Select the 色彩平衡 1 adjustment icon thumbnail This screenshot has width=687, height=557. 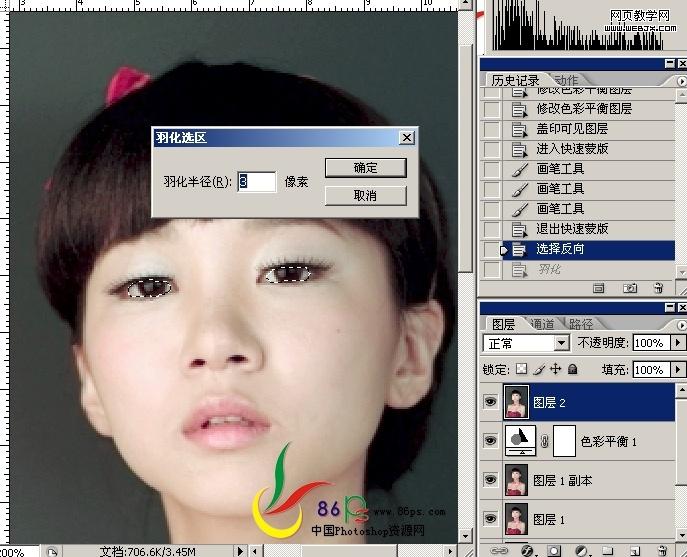520,440
